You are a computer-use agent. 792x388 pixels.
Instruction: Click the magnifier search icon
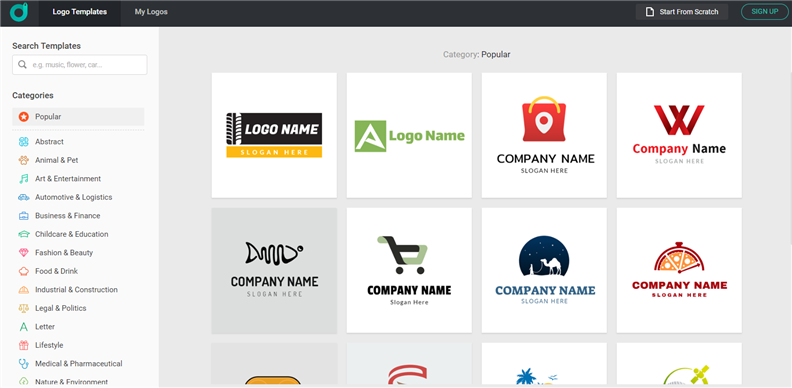tap(22, 65)
